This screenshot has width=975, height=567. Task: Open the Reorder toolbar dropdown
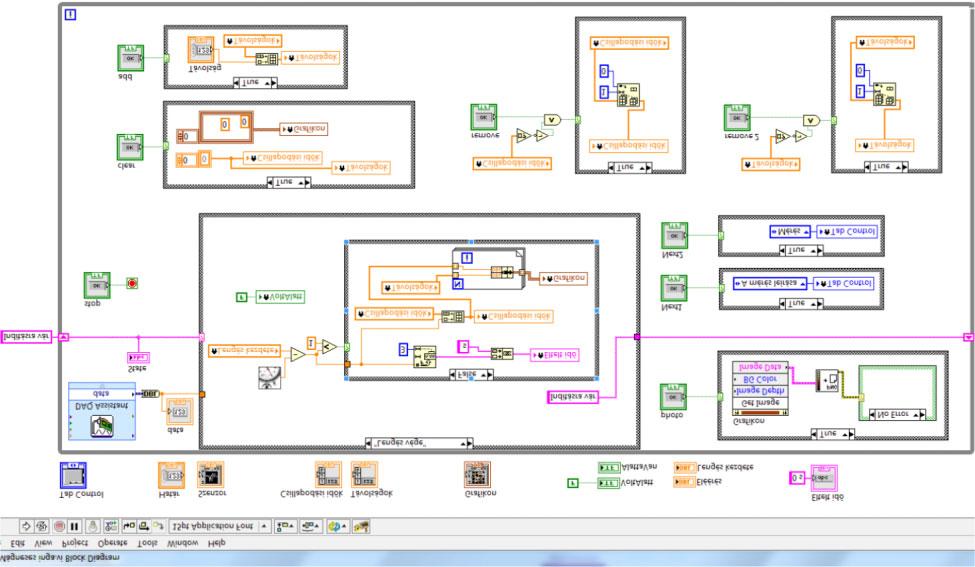coord(337,527)
